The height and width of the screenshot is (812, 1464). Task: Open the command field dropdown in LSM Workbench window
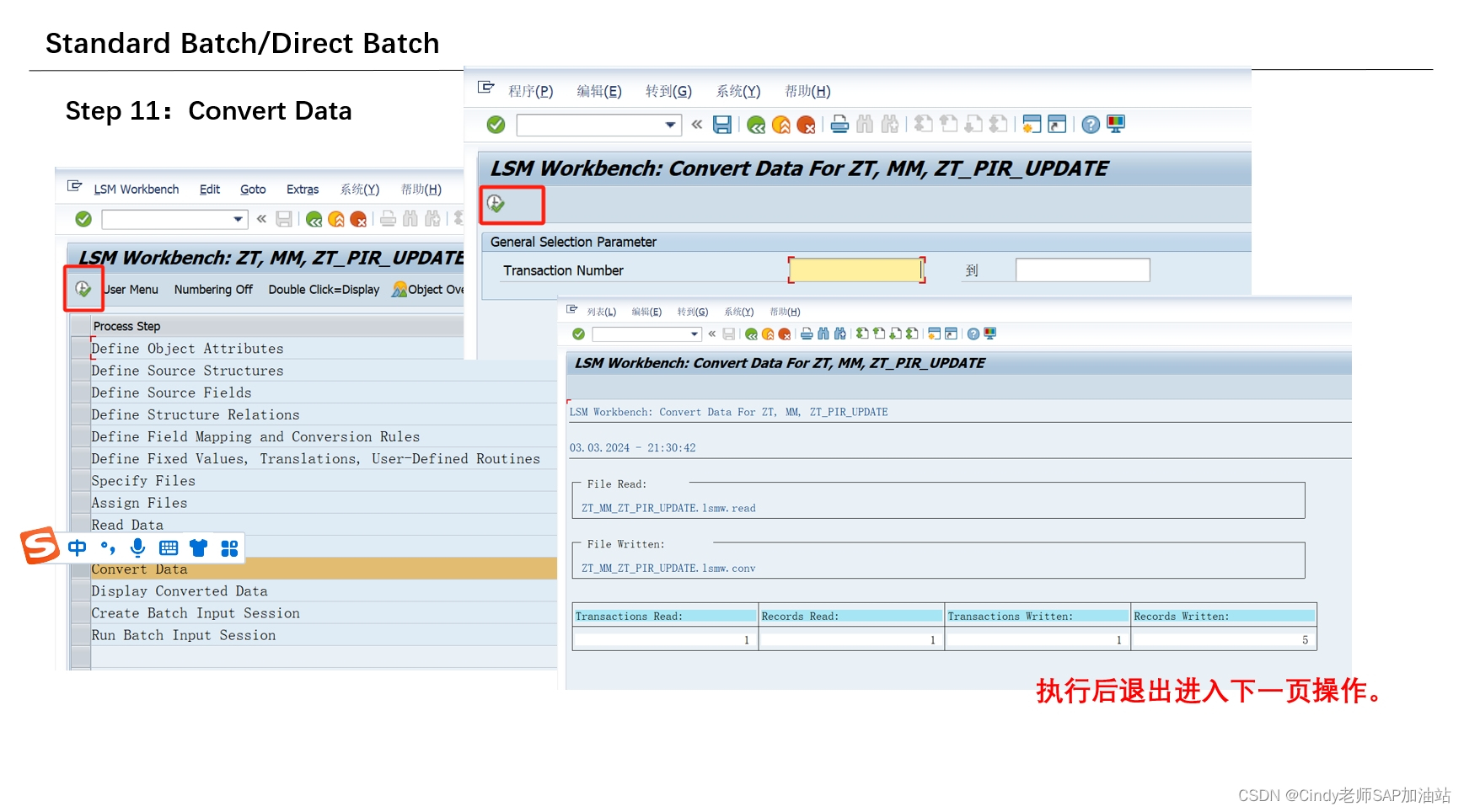coord(238,219)
